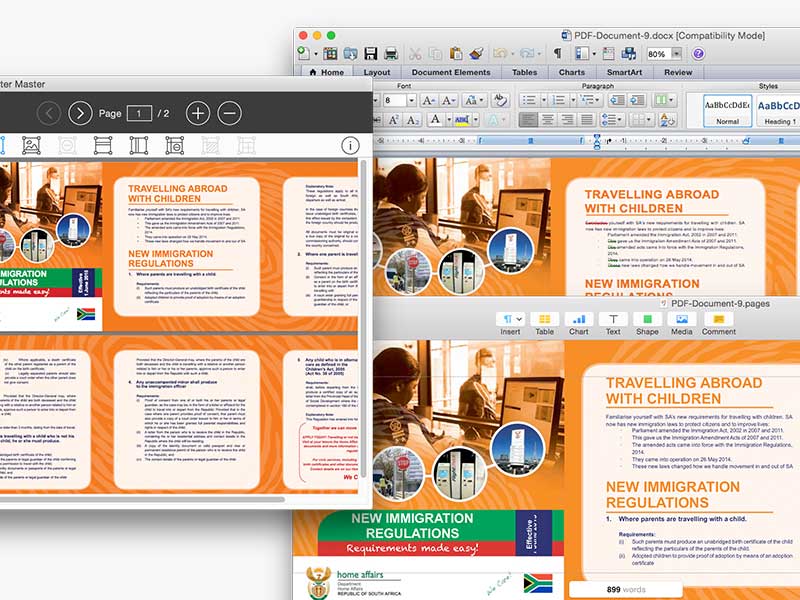Switch to the Tables tab
800x600 pixels.
[x=524, y=72]
